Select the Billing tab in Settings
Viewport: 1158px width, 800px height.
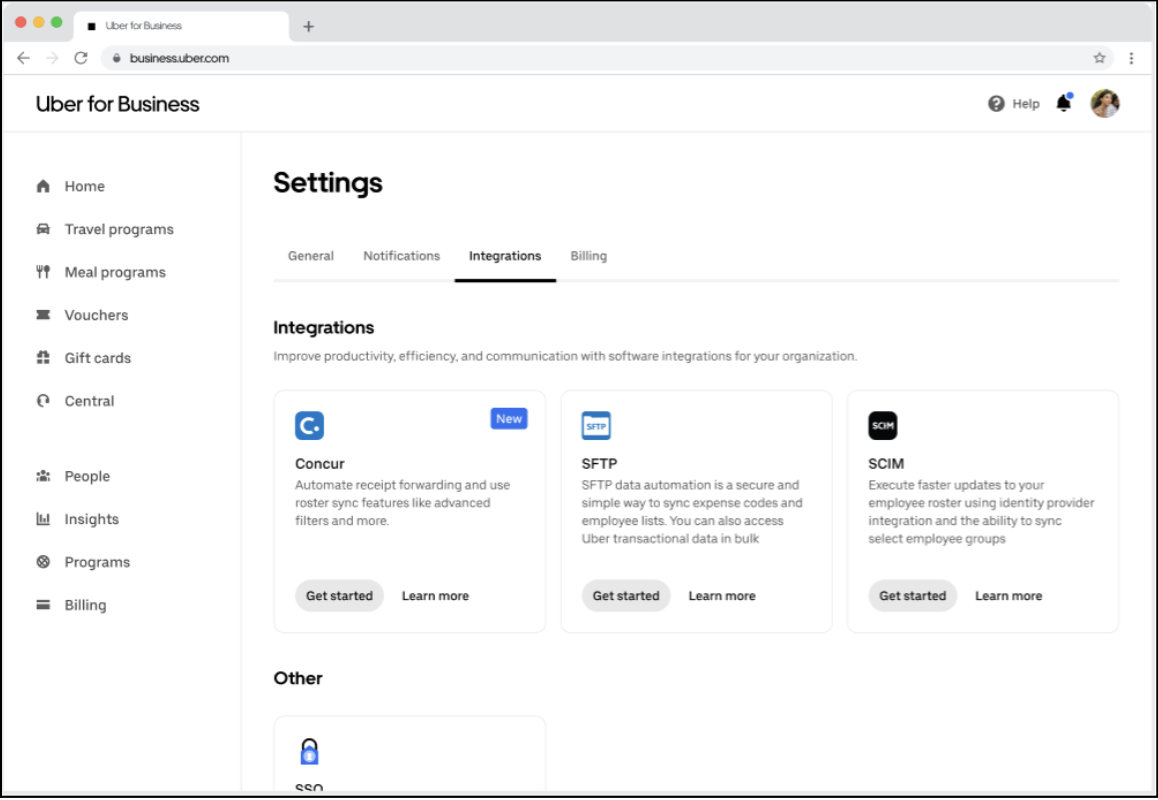pyautogui.click(x=588, y=256)
